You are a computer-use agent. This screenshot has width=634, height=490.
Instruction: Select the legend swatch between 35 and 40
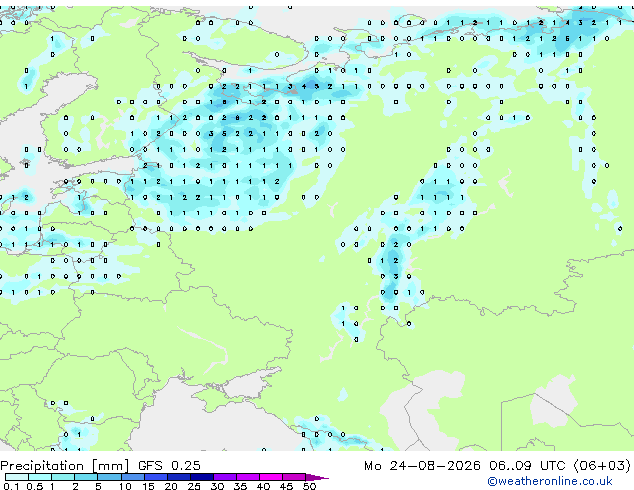[x=247, y=477]
